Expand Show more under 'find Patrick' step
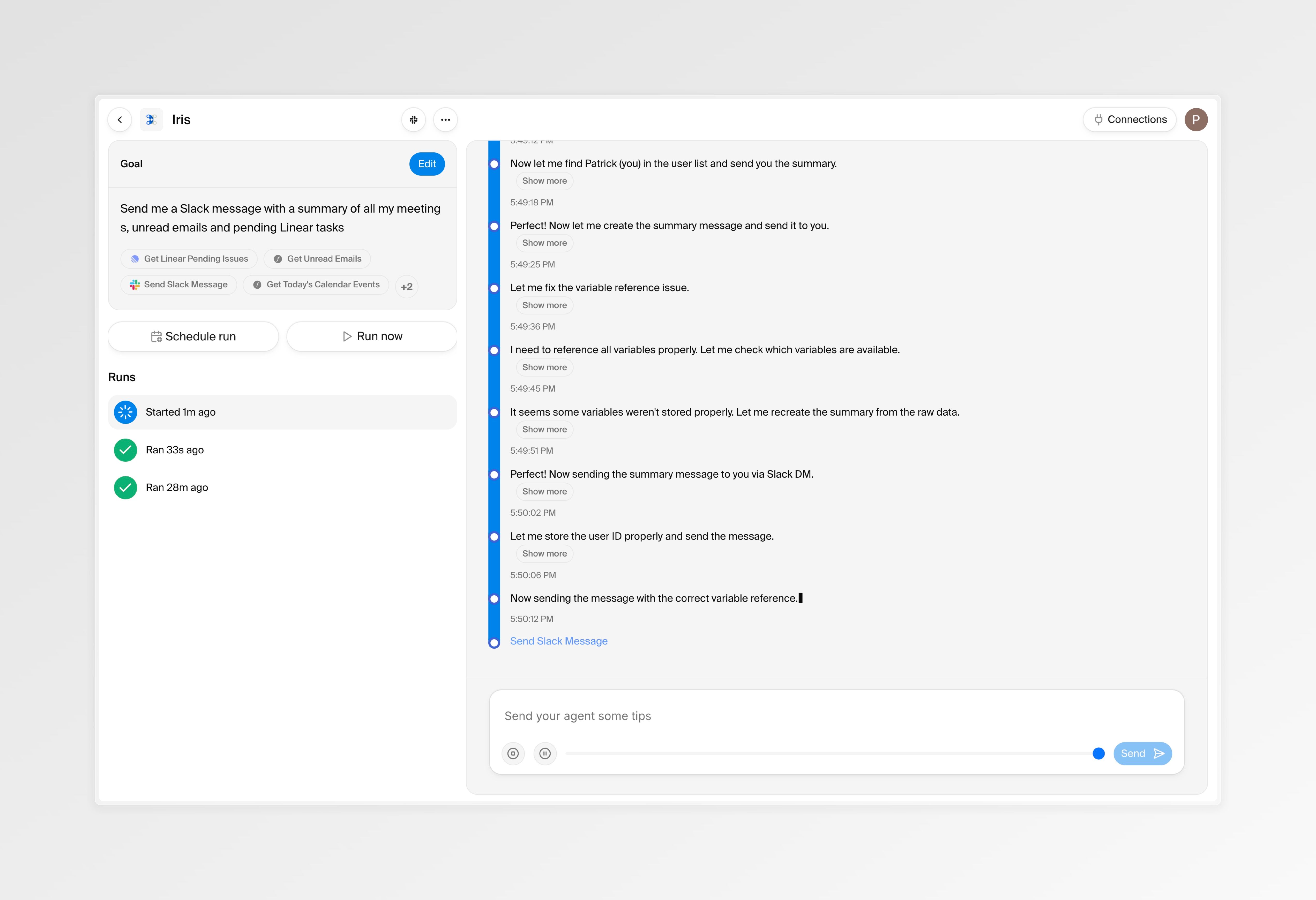This screenshot has height=900, width=1316. pyautogui.click(x=544, y=181)
